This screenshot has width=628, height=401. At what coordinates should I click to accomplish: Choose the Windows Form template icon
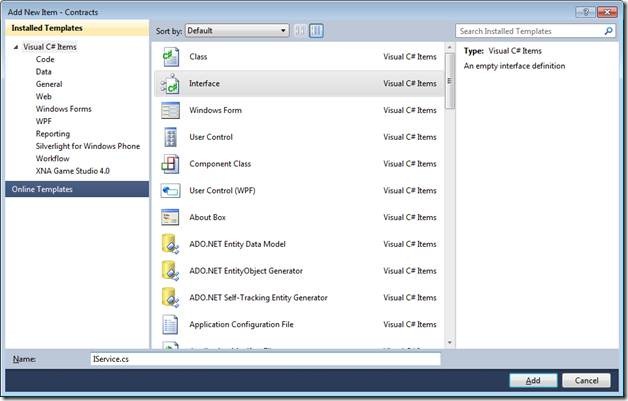pos(170,110)
